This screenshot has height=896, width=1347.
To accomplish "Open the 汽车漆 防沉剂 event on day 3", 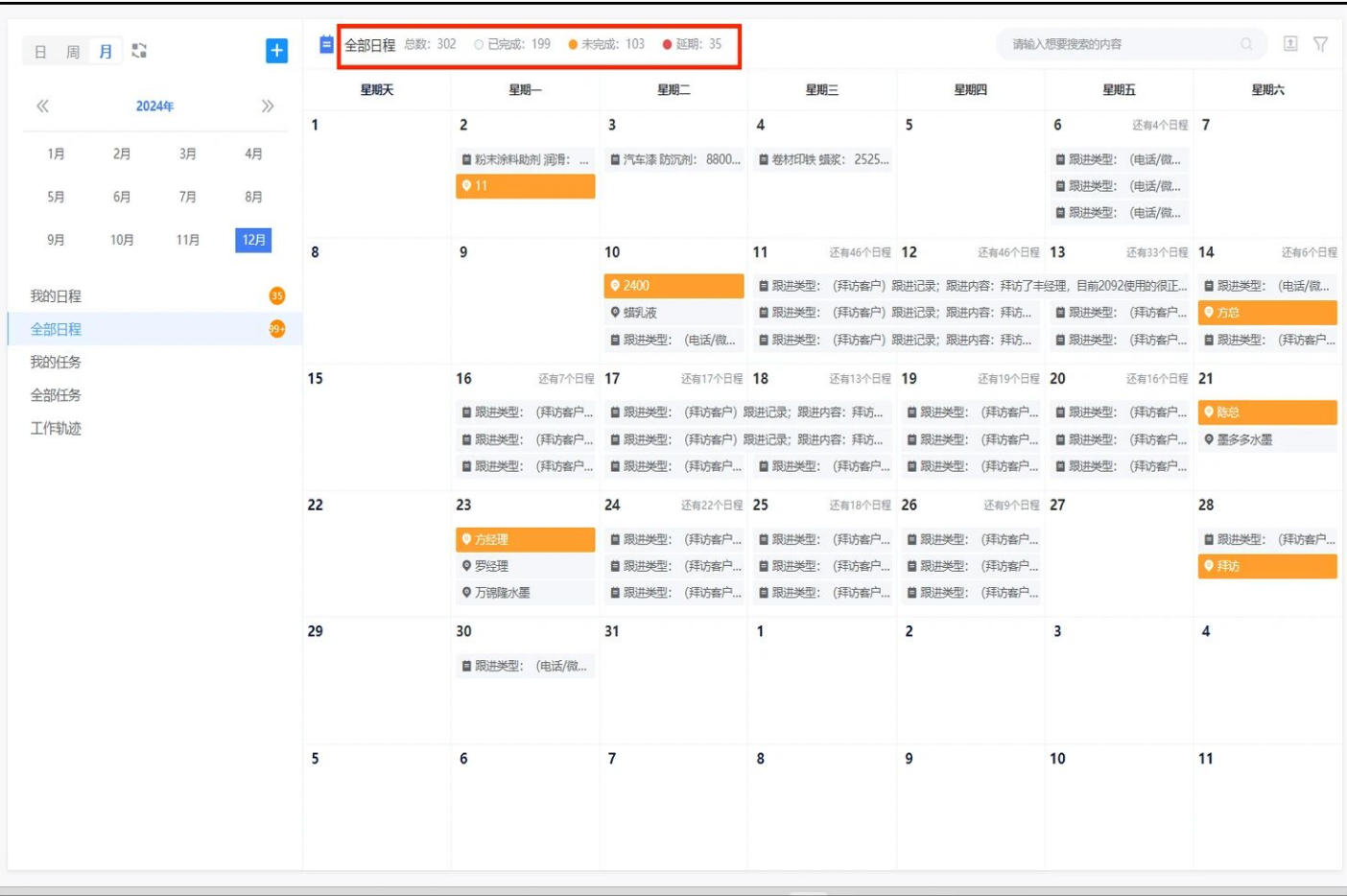I will point(673,159).
